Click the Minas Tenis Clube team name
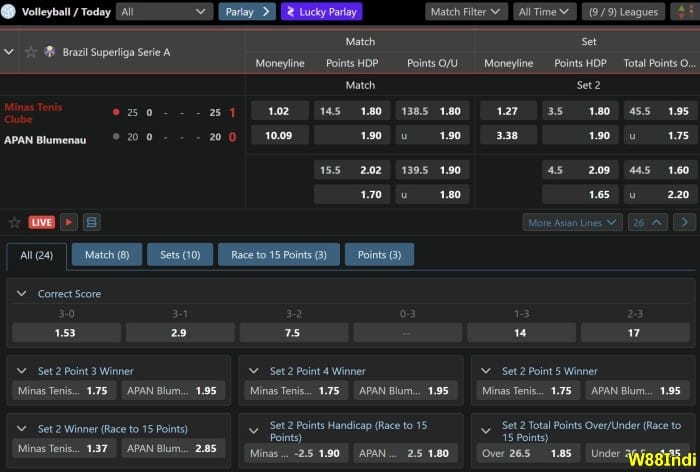This screenshot has width=700, height=472. (33, 113)
